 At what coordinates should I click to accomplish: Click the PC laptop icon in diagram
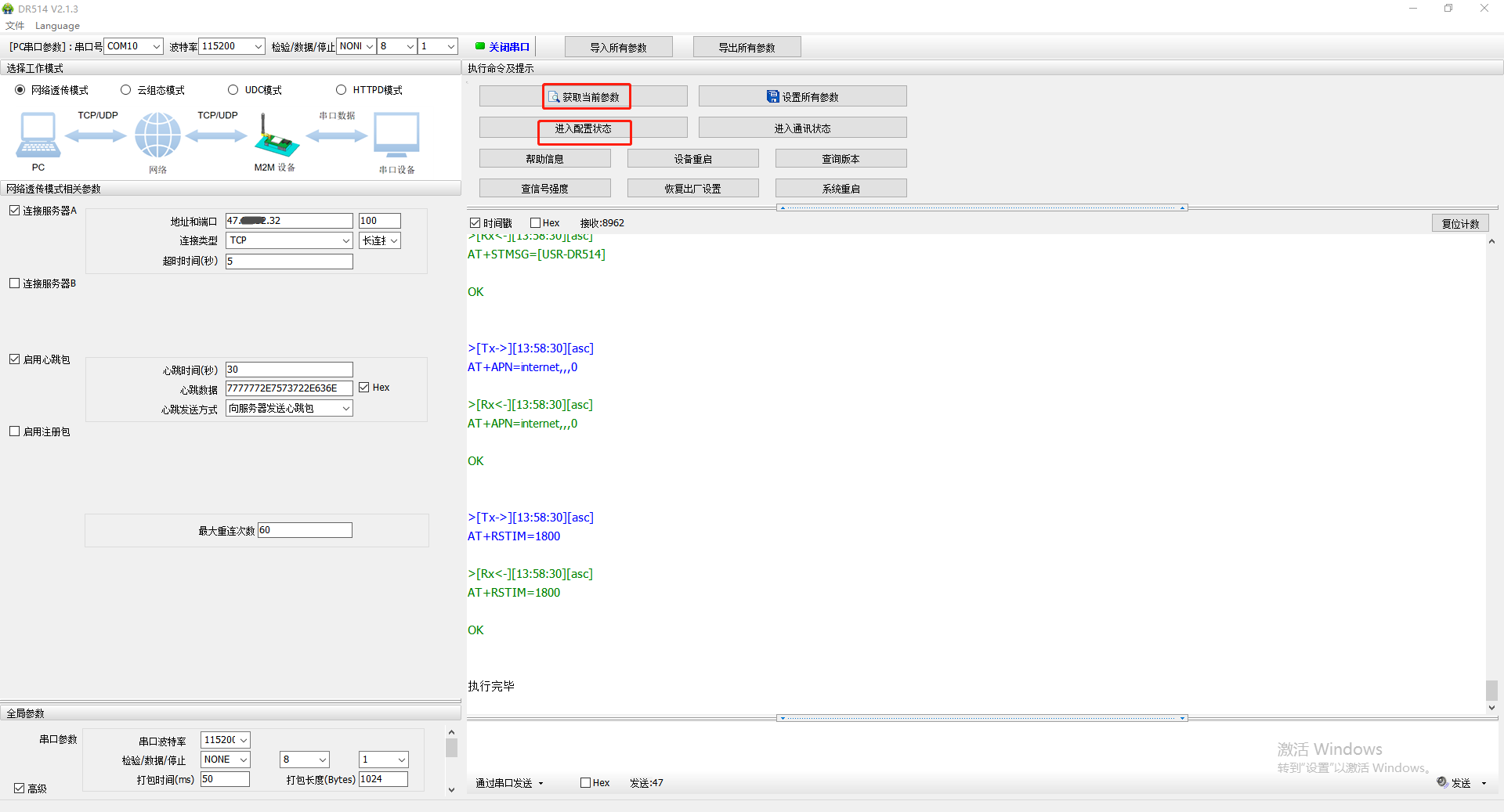(38, 135)
